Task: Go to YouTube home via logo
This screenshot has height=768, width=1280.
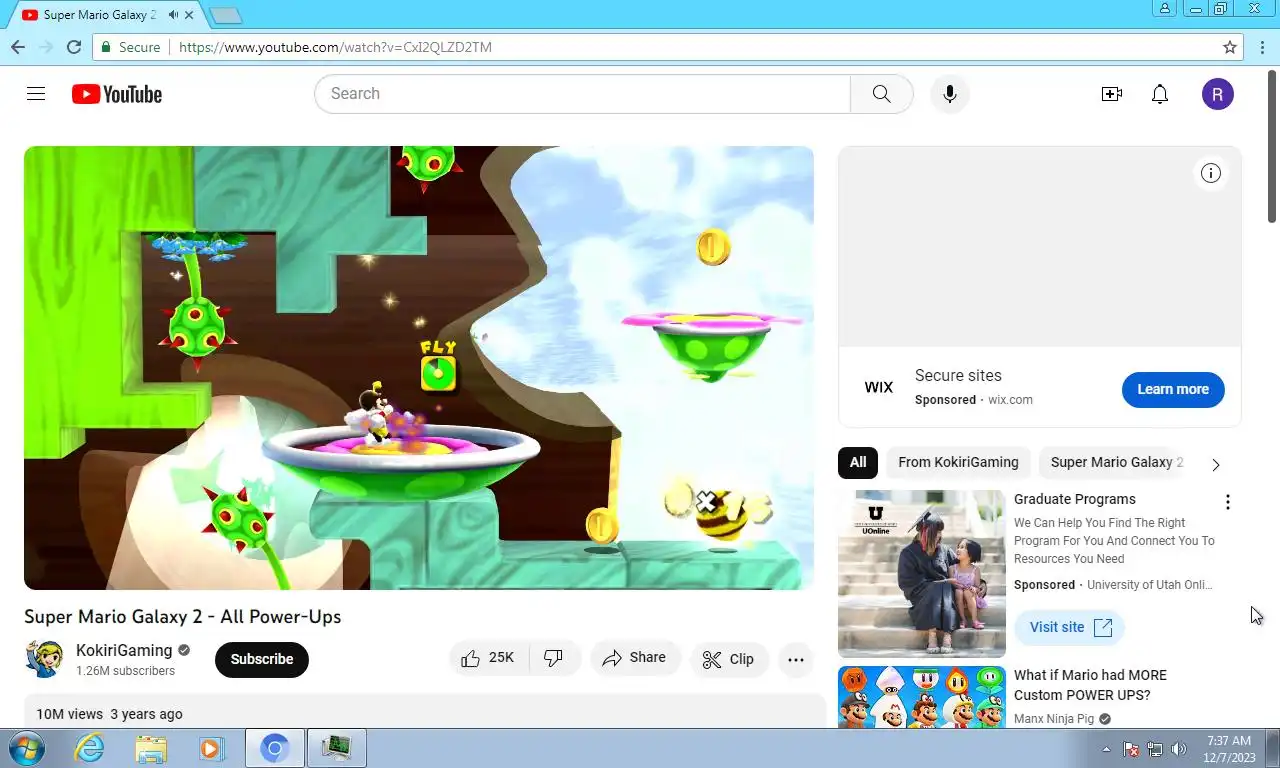Action: point(117,94)
